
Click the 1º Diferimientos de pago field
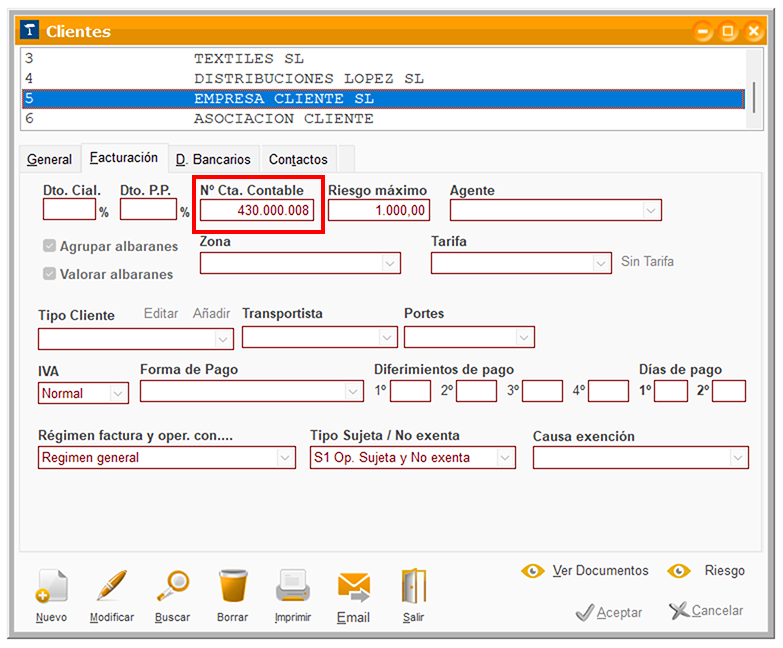click(410, 391)
